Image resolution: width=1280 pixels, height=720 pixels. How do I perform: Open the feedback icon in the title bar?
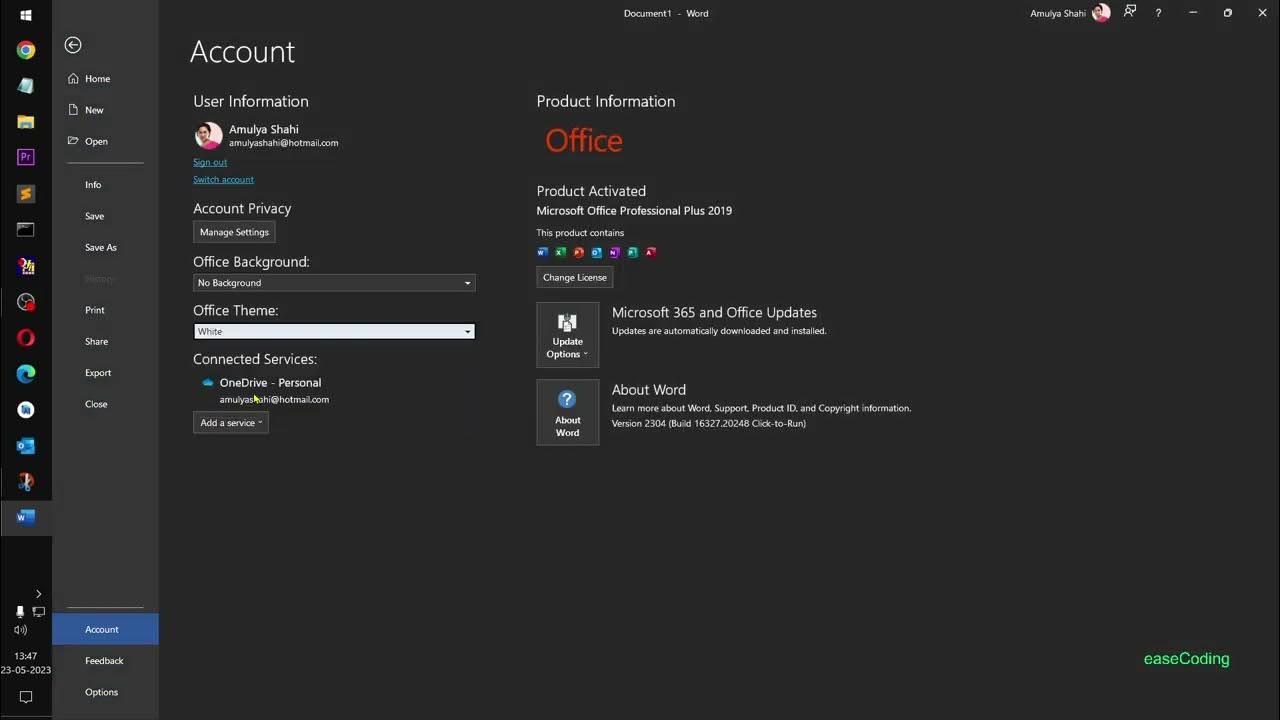(1130, 12)
